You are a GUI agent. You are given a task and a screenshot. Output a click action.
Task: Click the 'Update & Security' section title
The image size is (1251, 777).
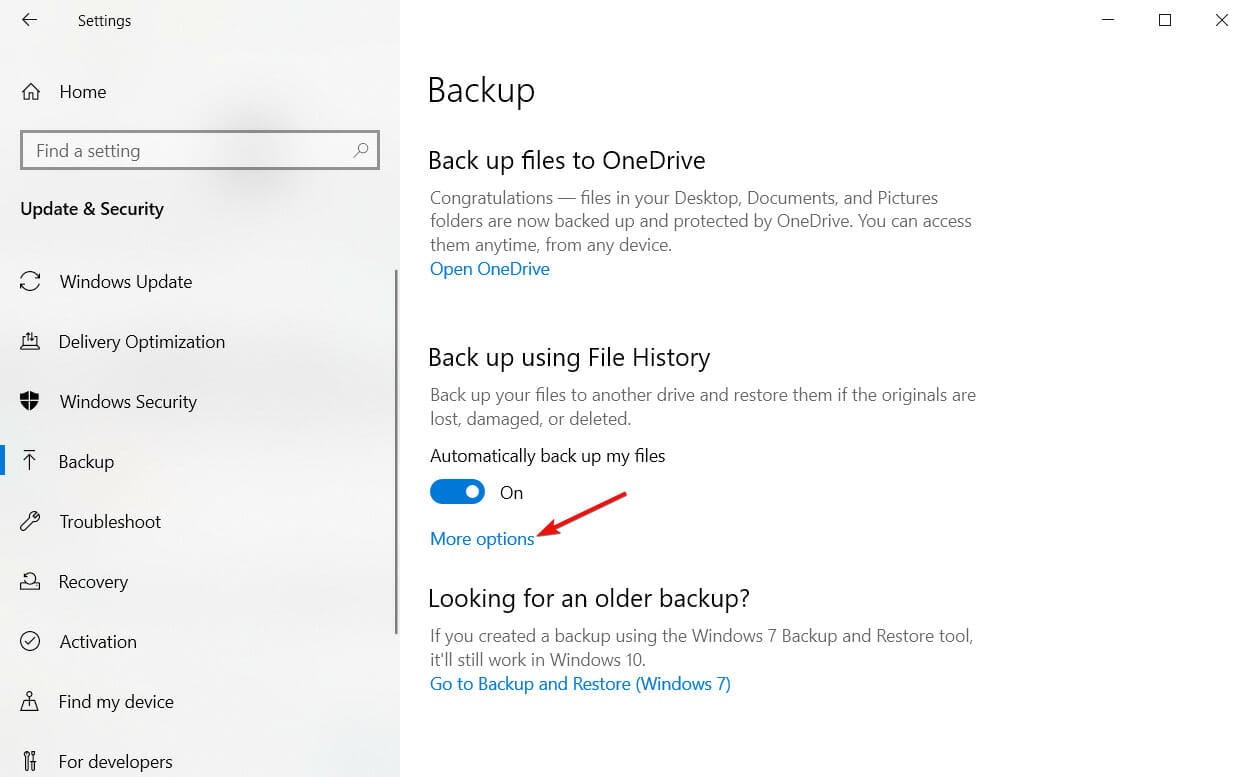tap(92, 209)
